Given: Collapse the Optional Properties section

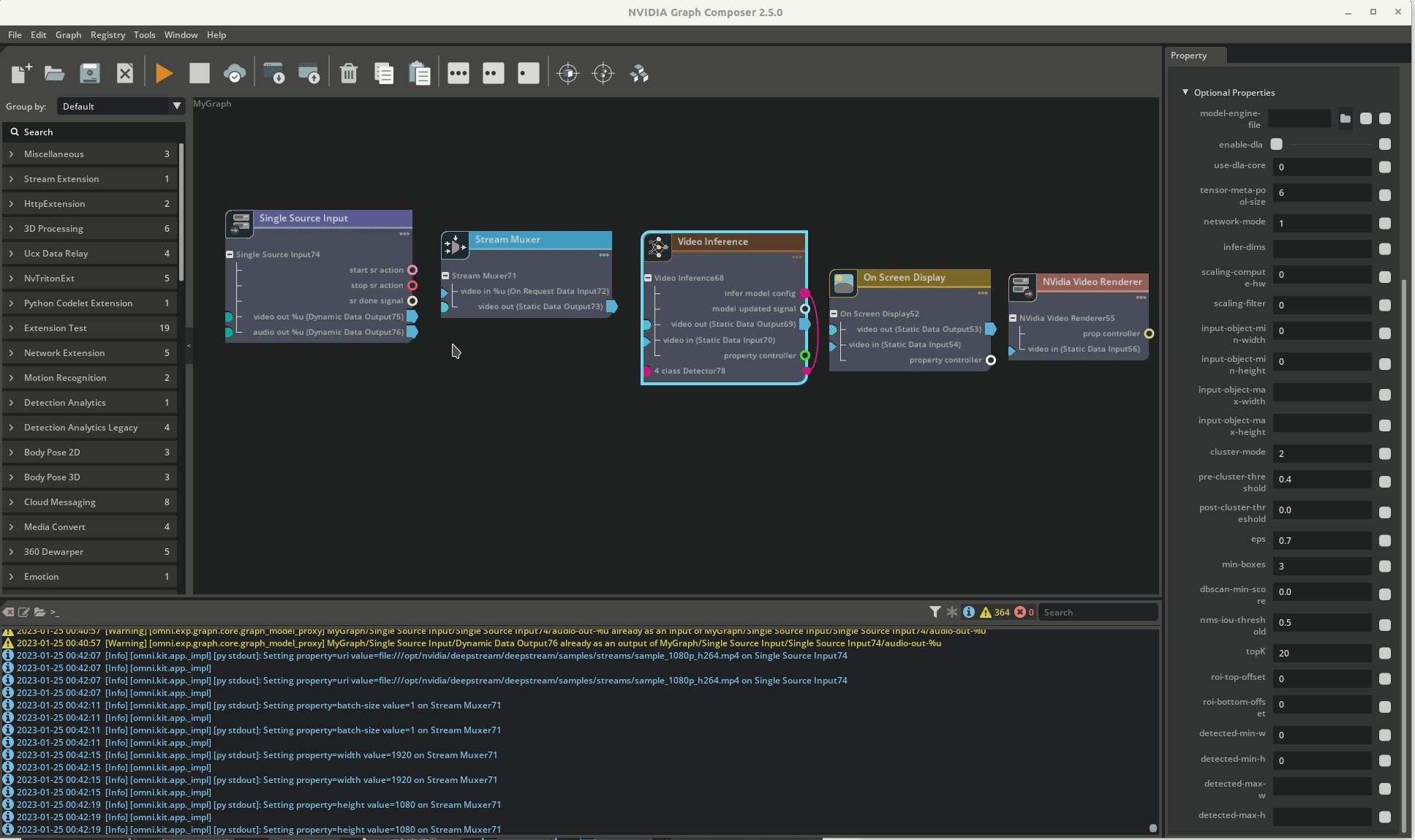Looking at the screenshot, I should [1186, 92].
